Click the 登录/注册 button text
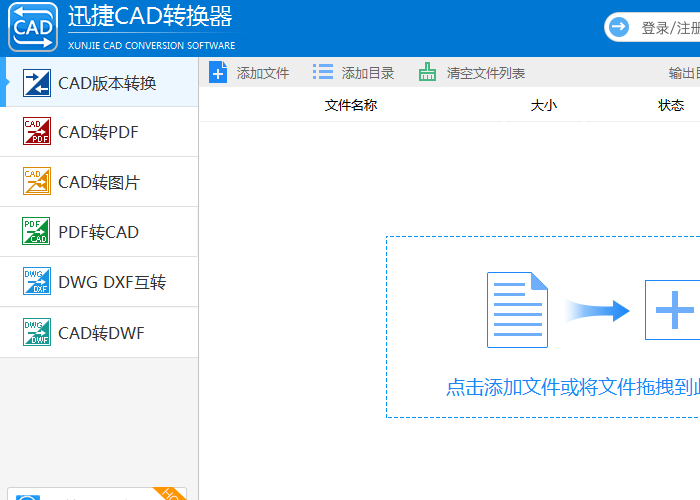The image size is (700, 500). [671, 28]
